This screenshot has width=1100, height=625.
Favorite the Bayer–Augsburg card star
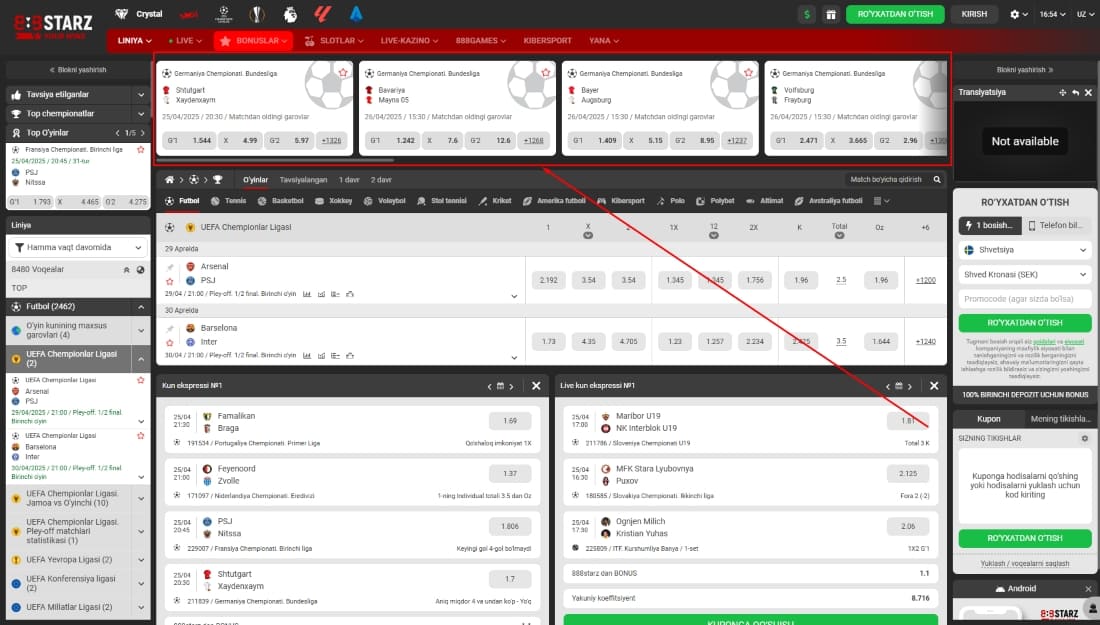tap(749, 72)
